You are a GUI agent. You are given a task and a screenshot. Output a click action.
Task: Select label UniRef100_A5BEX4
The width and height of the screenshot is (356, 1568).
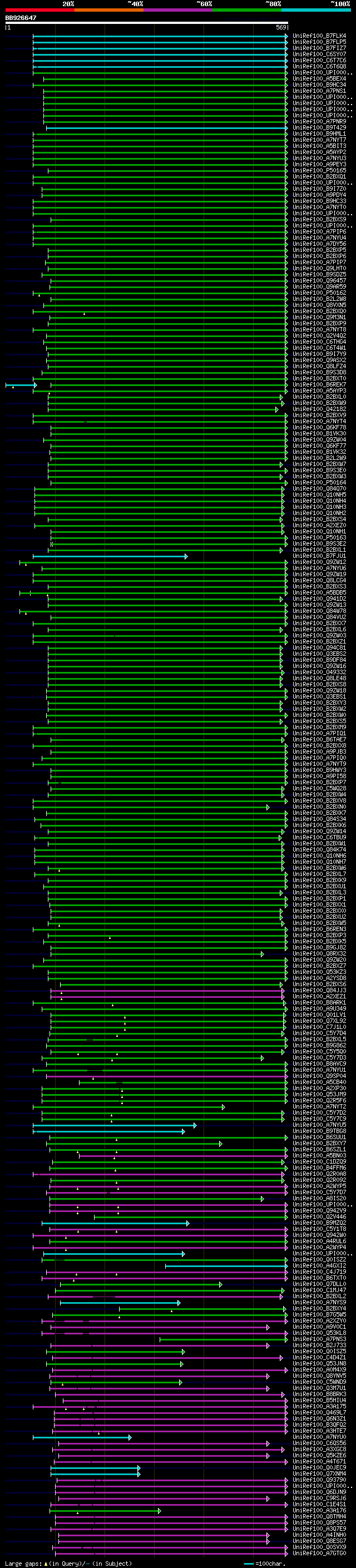[x=319, y=78]
